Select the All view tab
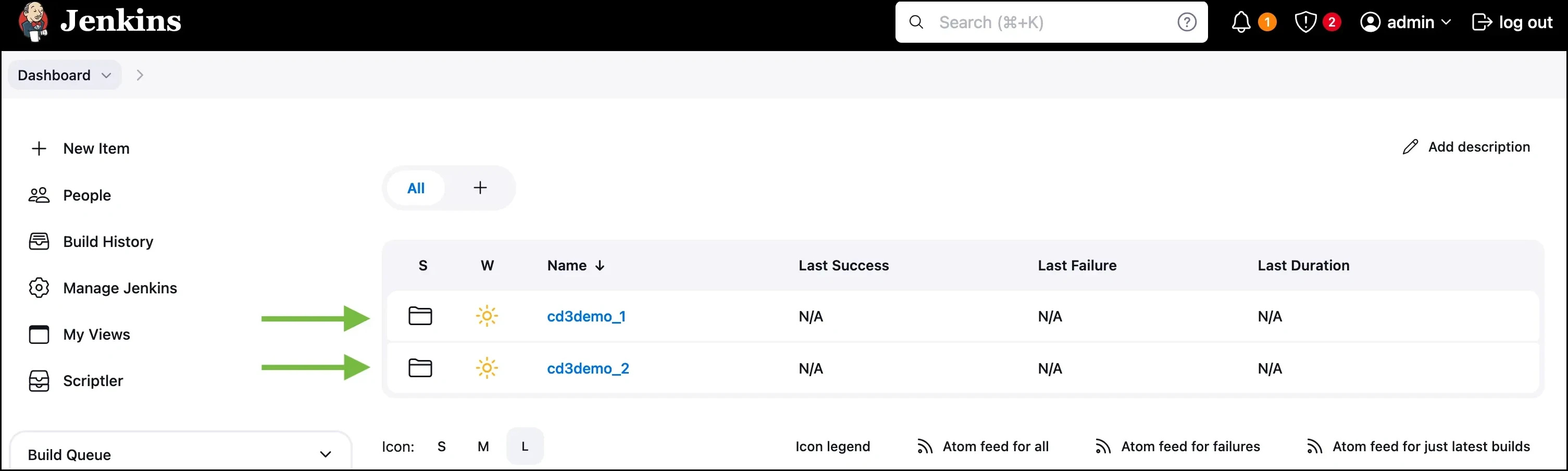This screenshot has height=471, width=1568. click(x=416, y=188)
